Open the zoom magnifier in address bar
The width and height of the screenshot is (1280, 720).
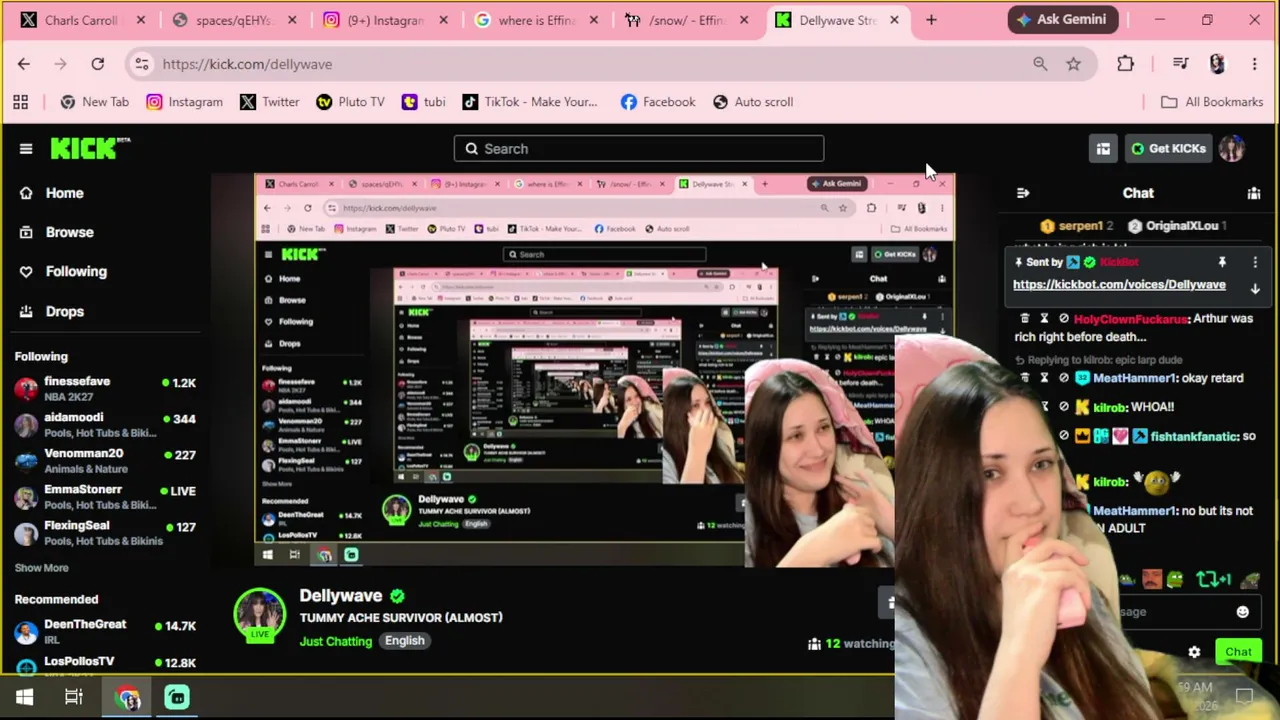tap(1040, 64)
